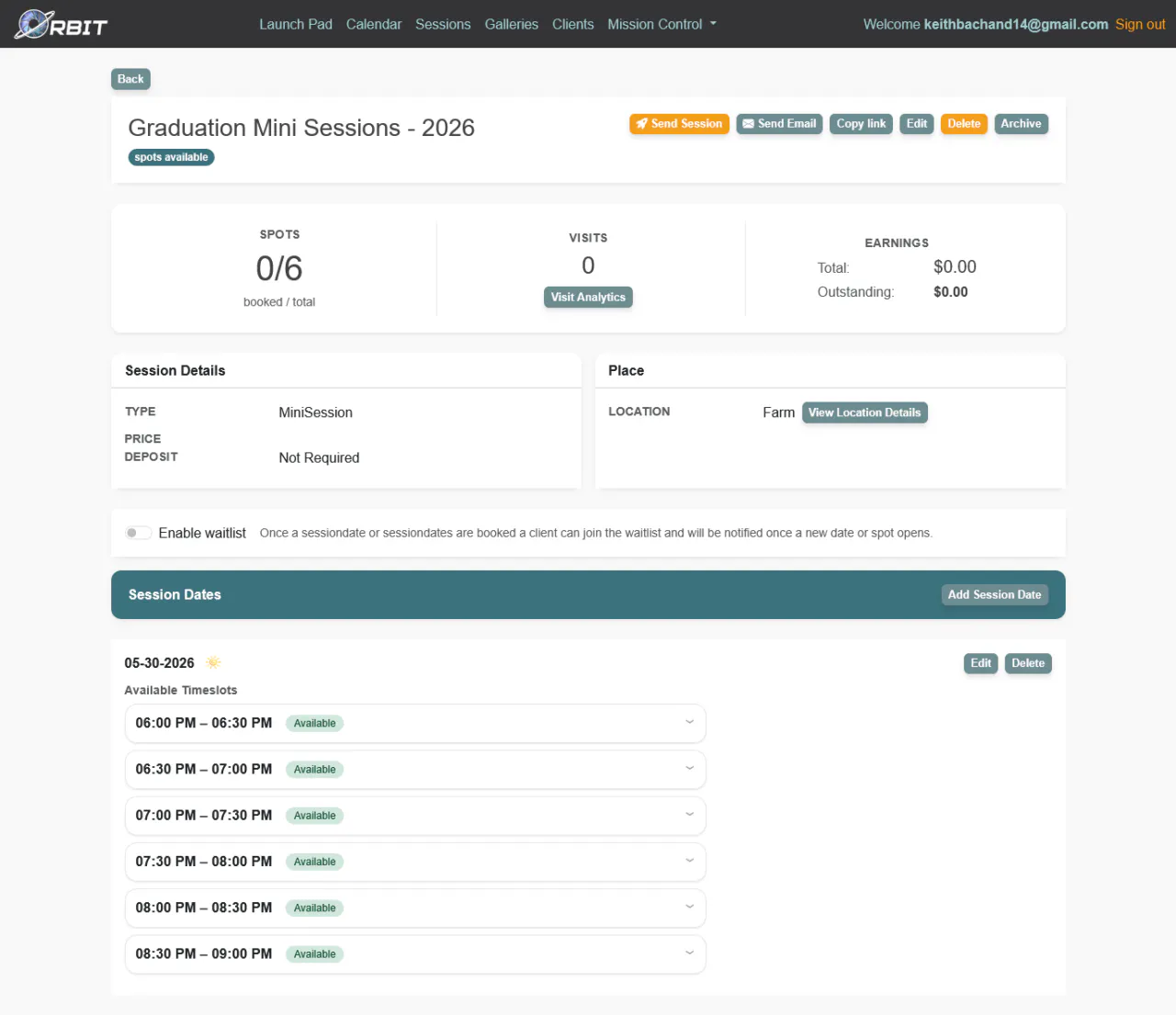Click the Total $0.00 earnings value

click(x=955, y=266)
